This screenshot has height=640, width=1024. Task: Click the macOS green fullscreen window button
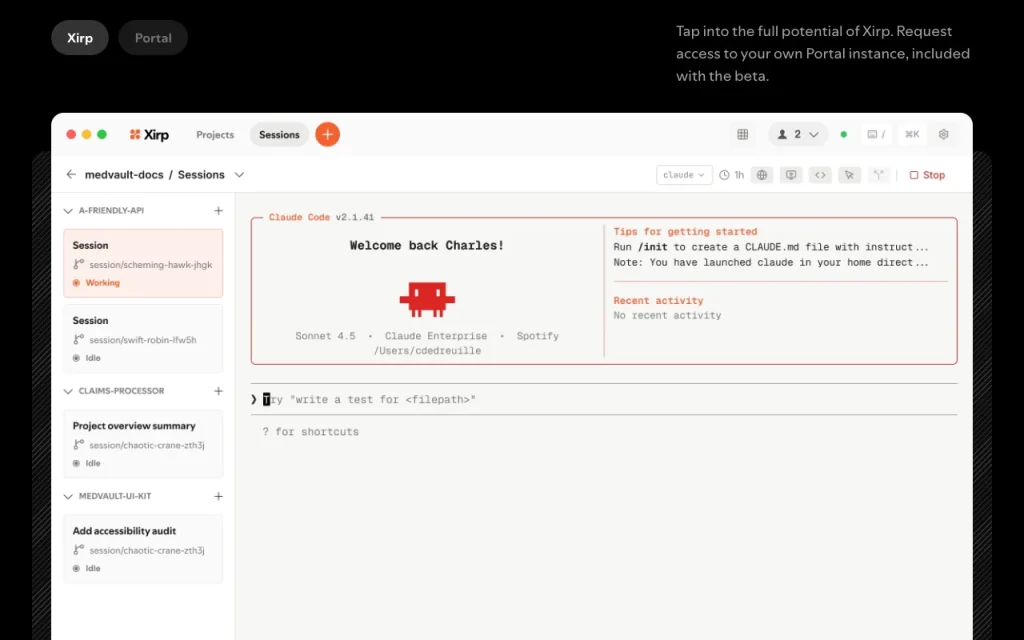click(102, 135)
